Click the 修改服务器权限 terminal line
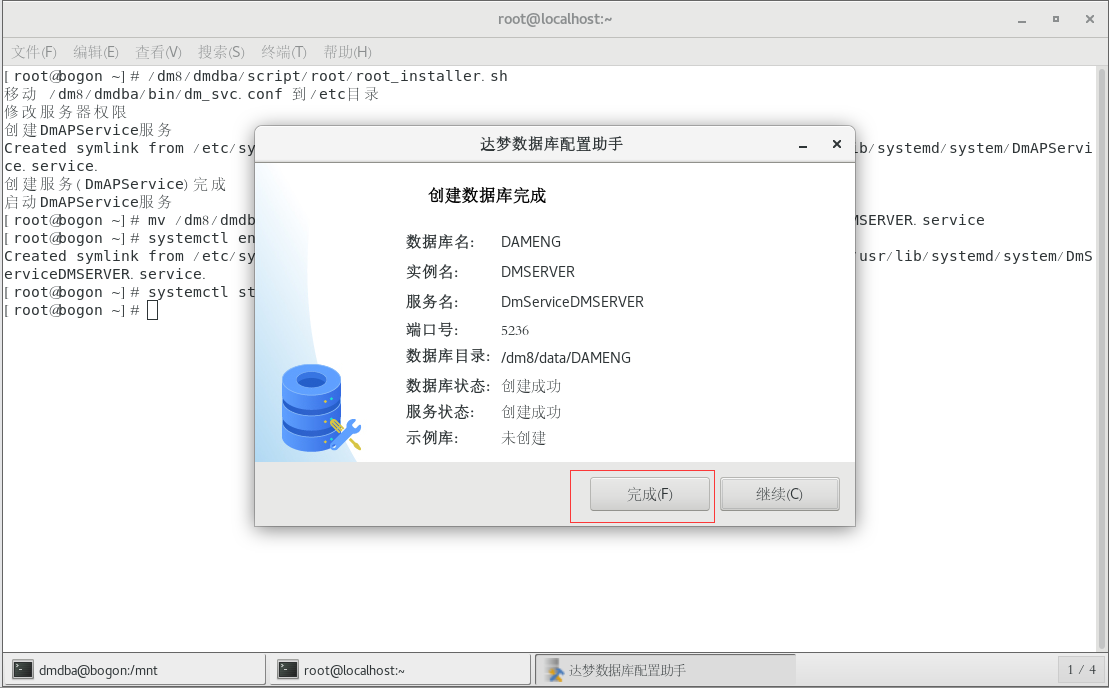This screenshot has height=688, width=1109. 66,112
